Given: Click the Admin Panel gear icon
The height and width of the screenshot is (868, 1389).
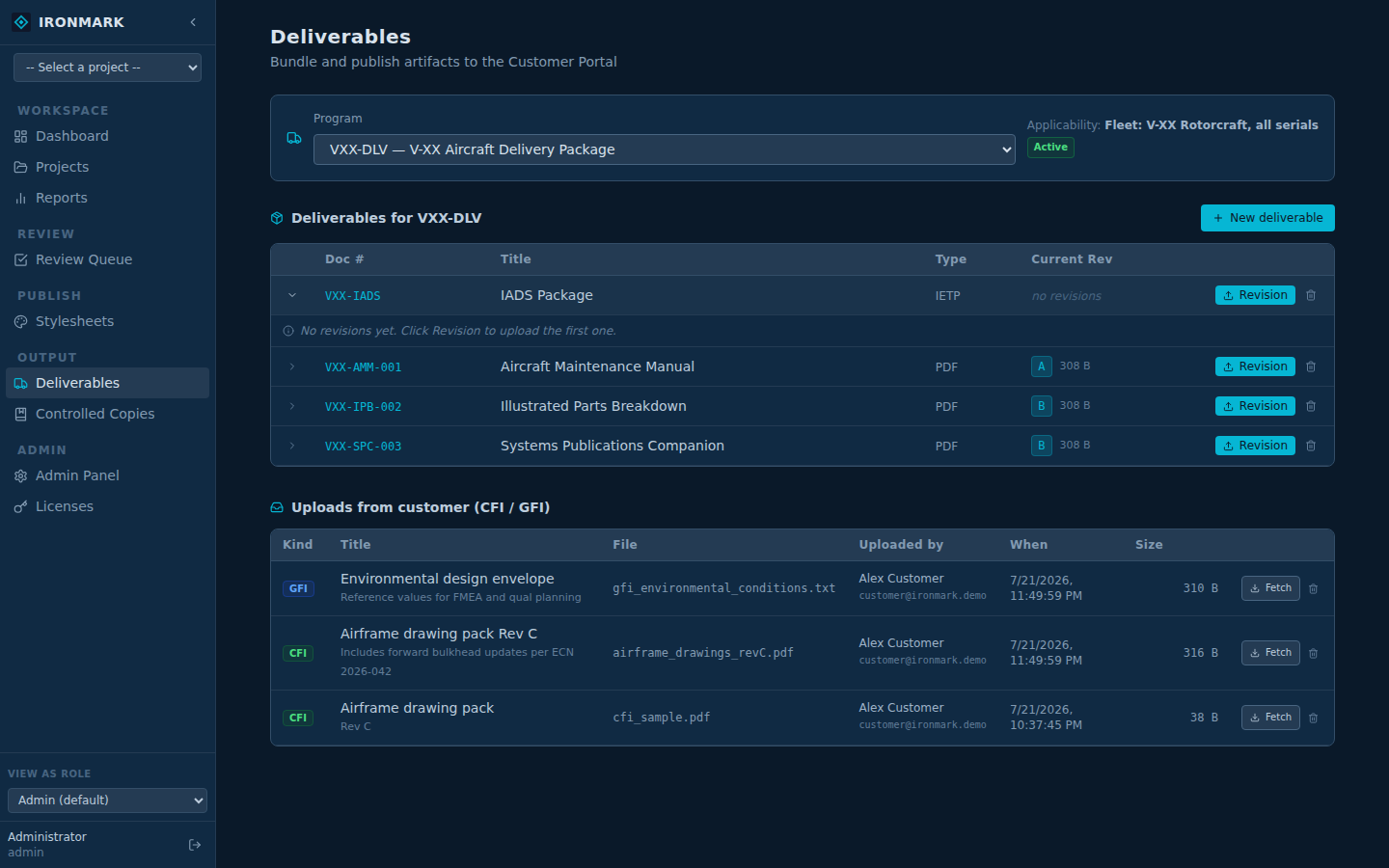Looking at the screenshot, I should 21,476.
